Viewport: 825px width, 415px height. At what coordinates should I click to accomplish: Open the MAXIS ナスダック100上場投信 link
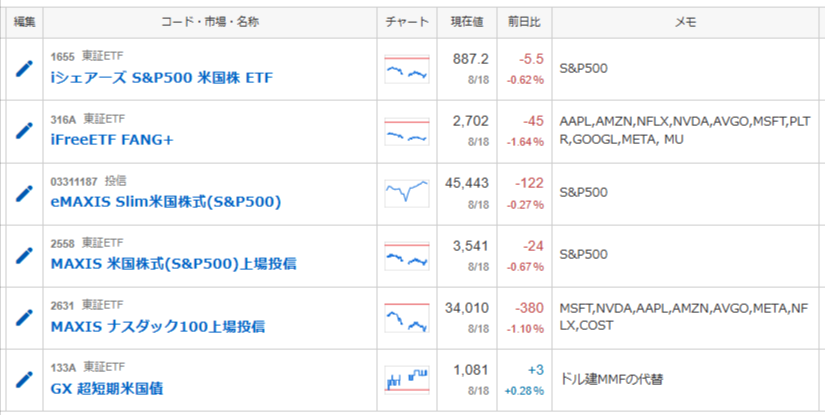point(158,327)
